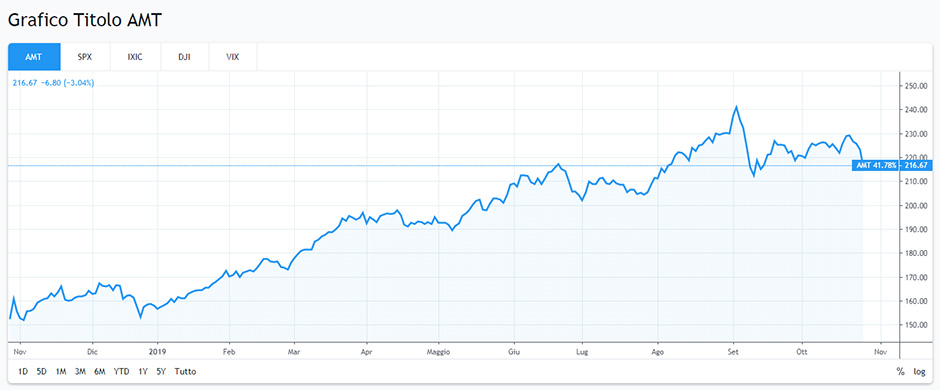Select the YTD range
940x390 pixels.
coord(121,371)
